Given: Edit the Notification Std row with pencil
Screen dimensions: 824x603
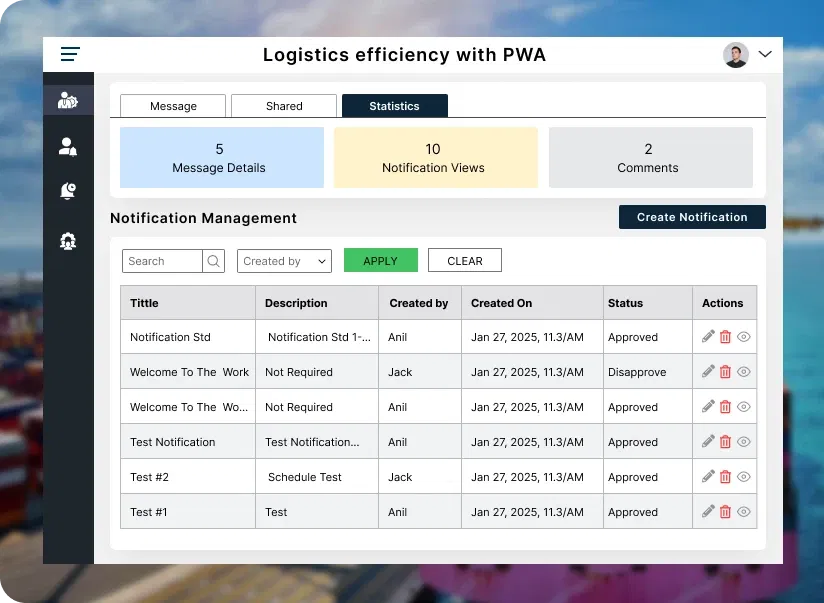Looking at the screenshot, I should (x=708, y=337).
